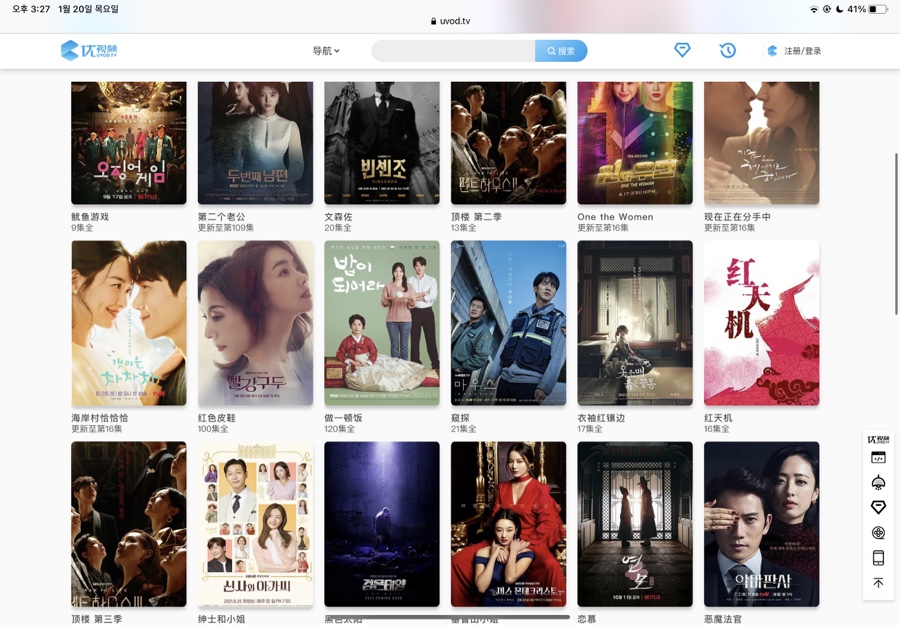Open the VIP diamond icon in header
The image size is (900, 625).
682,51
